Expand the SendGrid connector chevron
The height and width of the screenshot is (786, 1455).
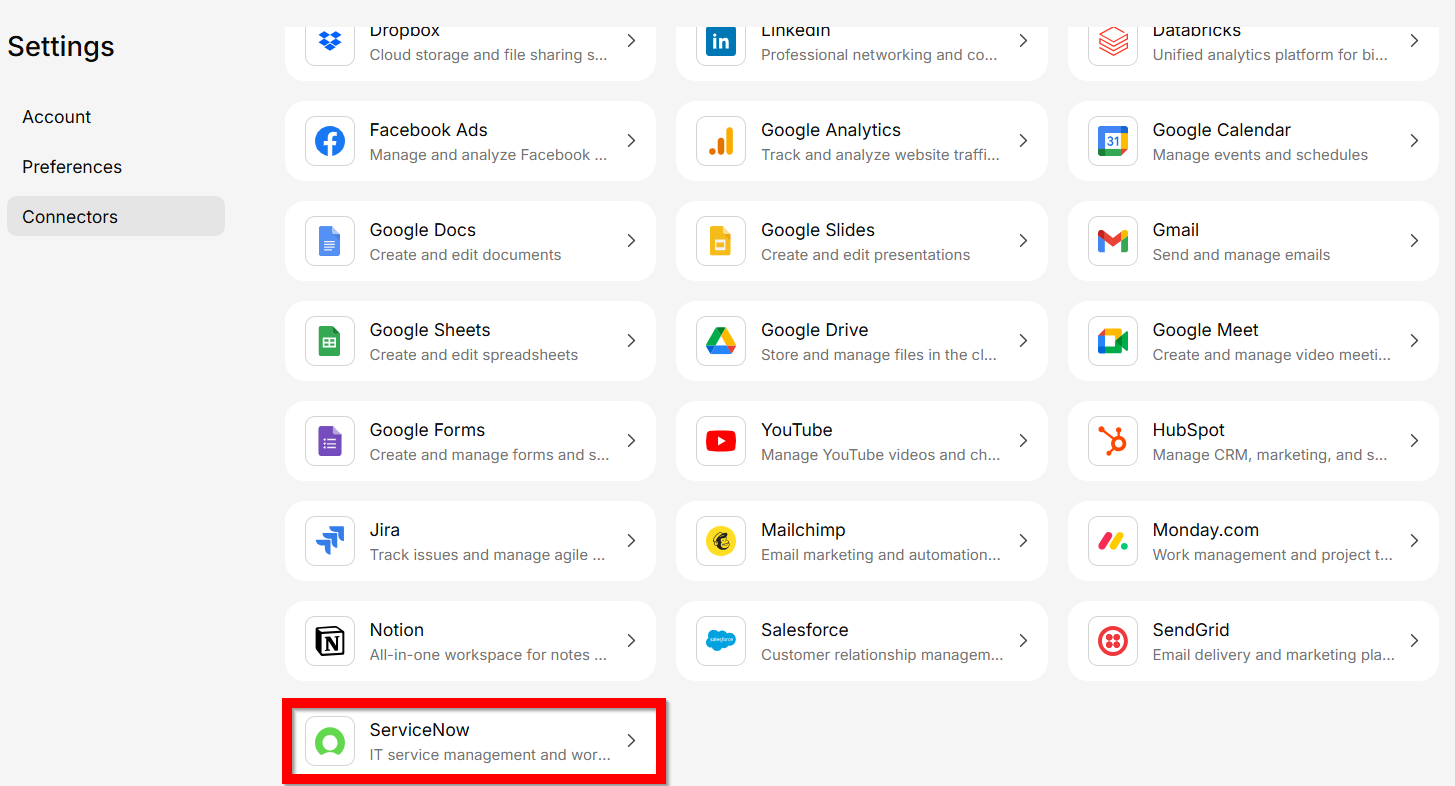point(1414,641)
